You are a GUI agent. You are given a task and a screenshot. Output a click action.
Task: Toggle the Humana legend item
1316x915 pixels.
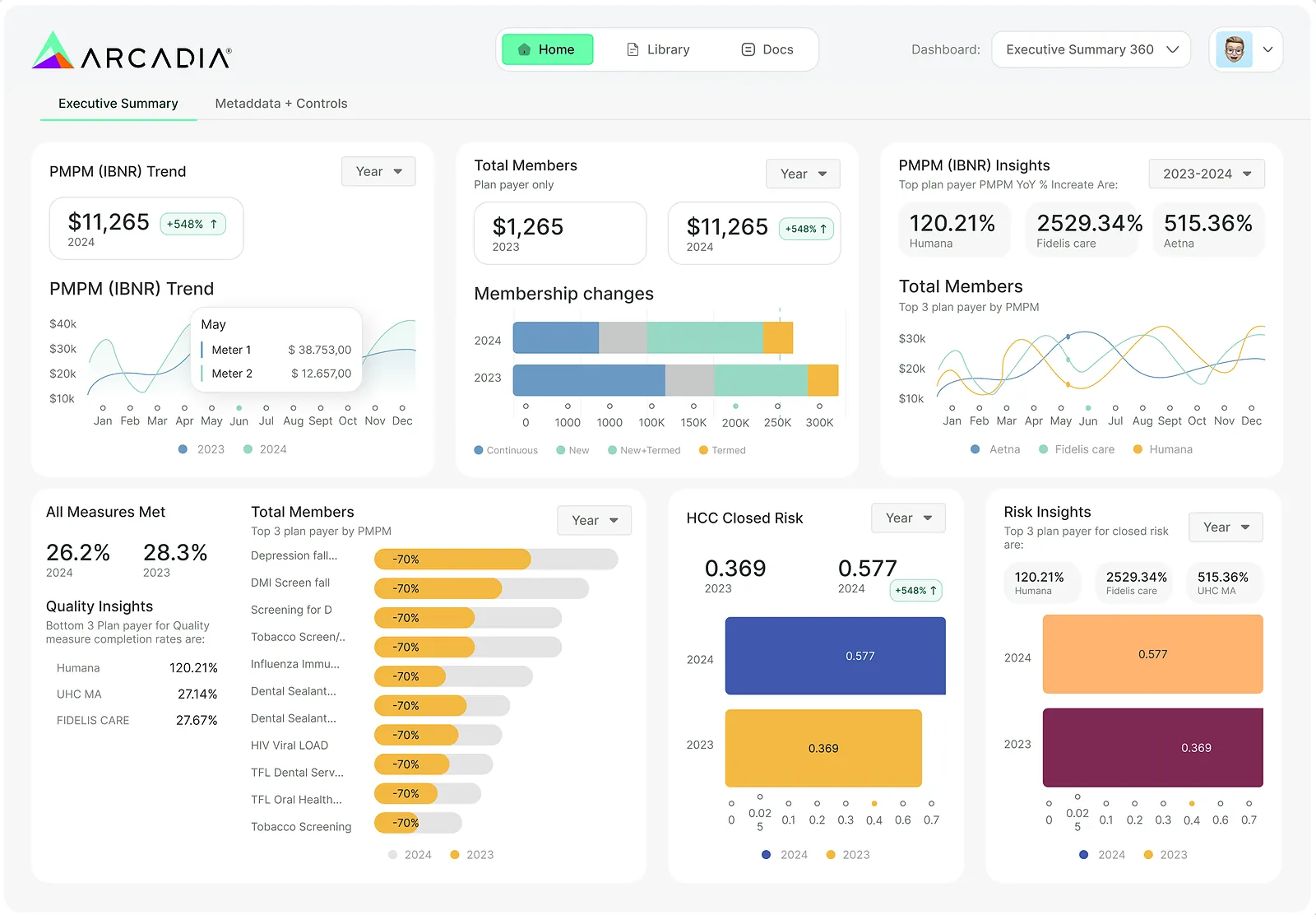(1162, 449)
